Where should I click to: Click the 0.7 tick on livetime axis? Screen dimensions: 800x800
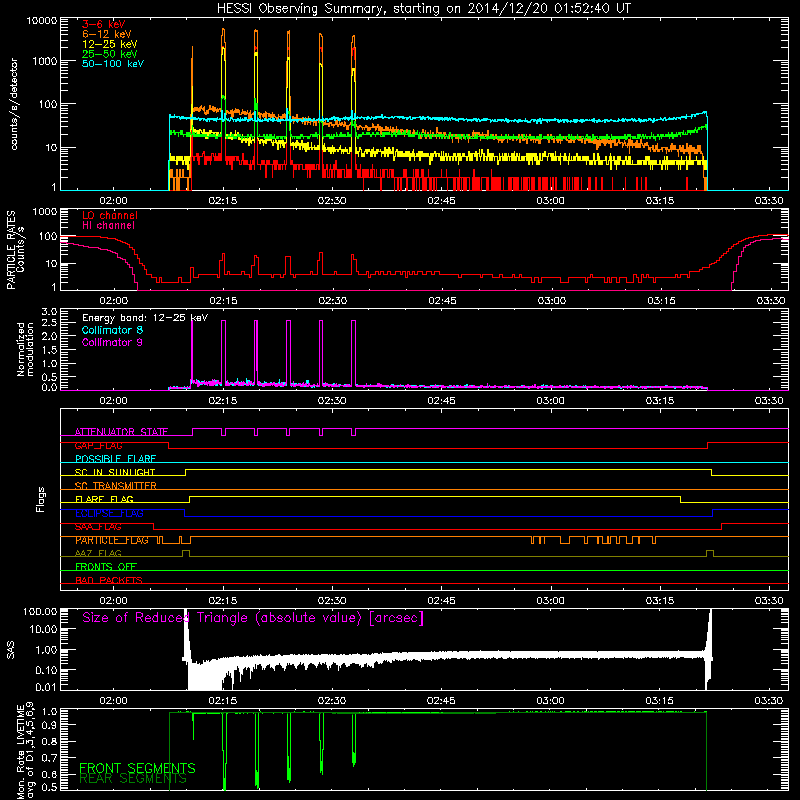point(51,757)
